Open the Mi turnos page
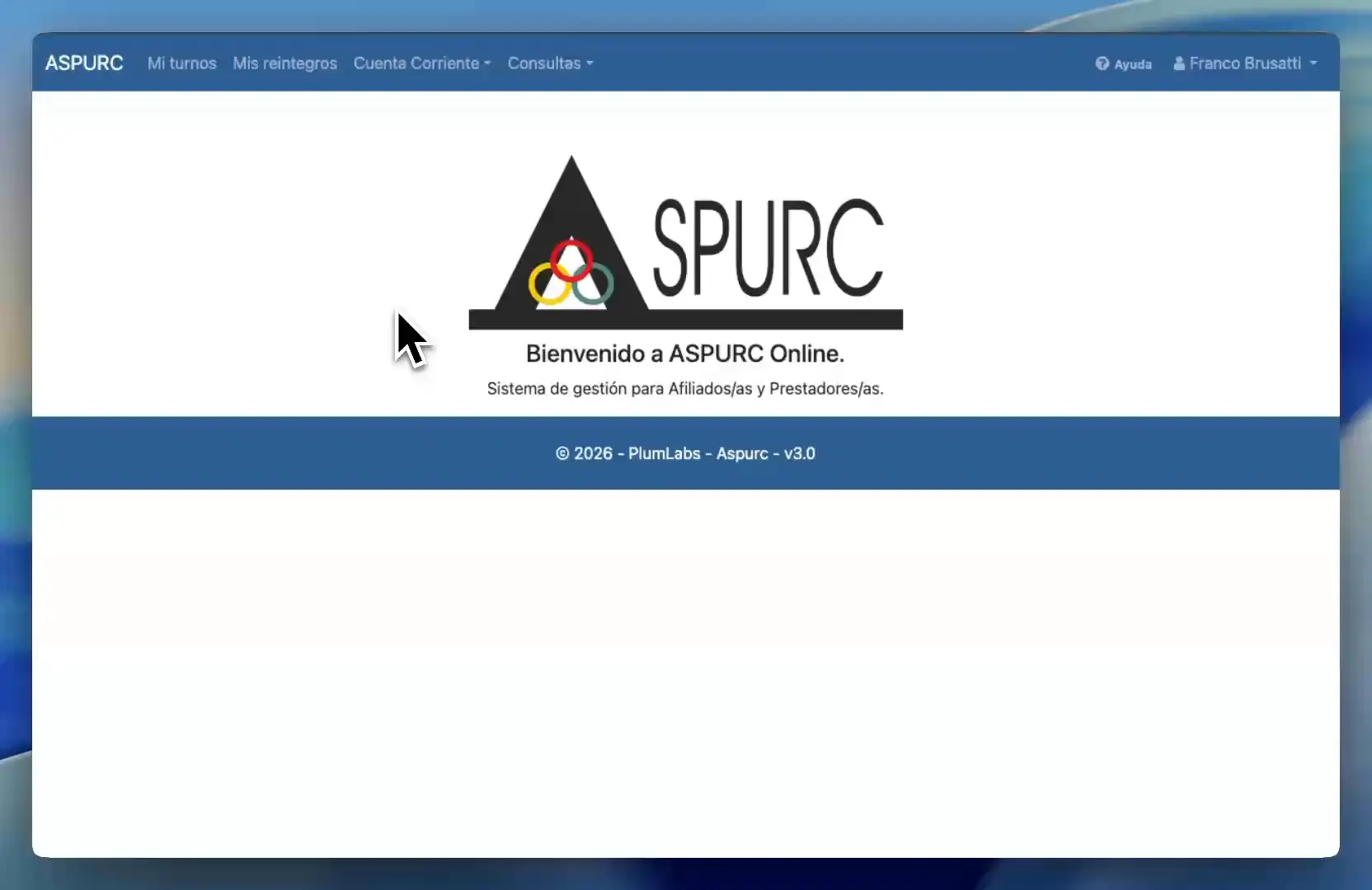 tap(181, 63)
